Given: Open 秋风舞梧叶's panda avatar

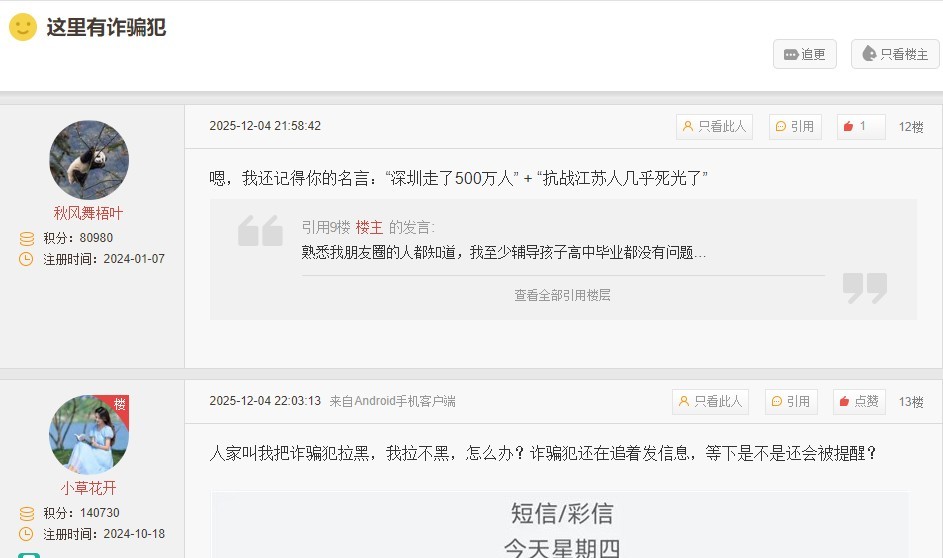Looking at the screenshot, I should click(89, 160).
